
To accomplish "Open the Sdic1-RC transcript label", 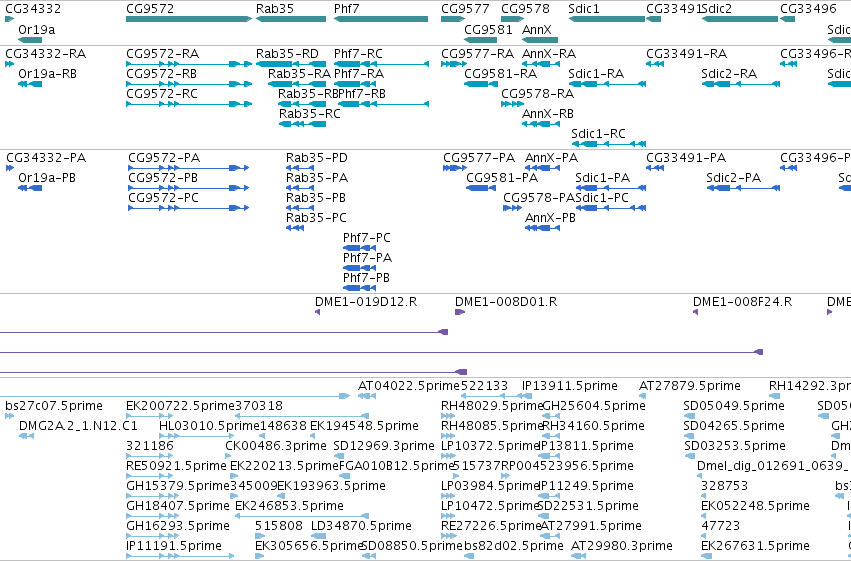I will tap(598, 134).
